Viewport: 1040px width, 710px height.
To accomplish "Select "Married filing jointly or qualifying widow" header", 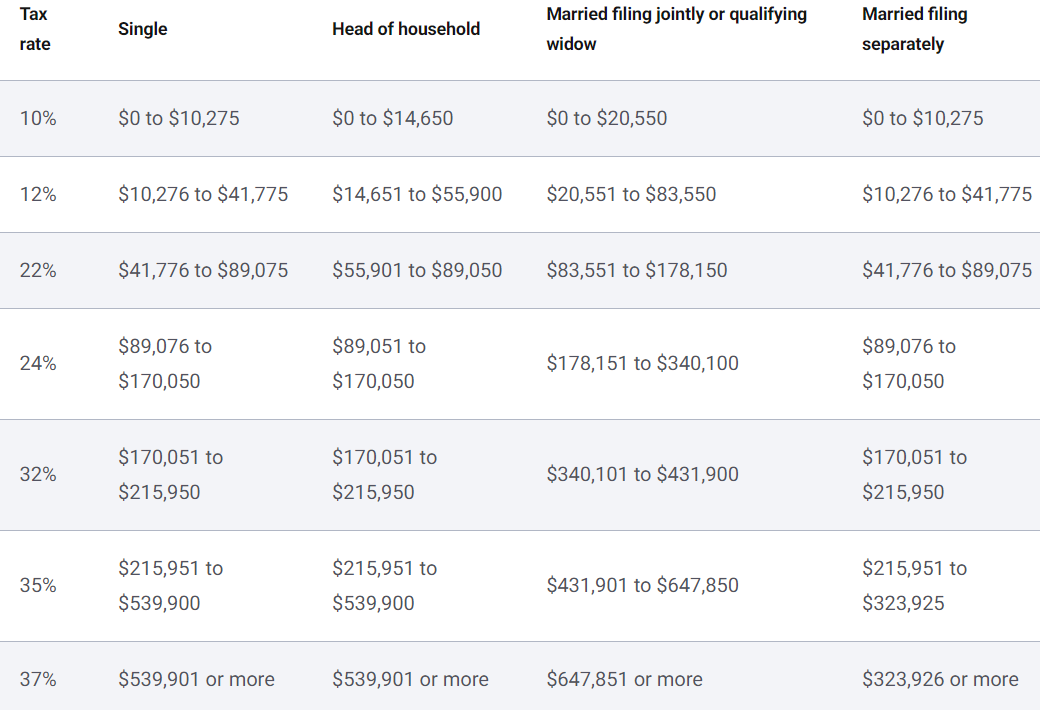I will pos(676,30).
